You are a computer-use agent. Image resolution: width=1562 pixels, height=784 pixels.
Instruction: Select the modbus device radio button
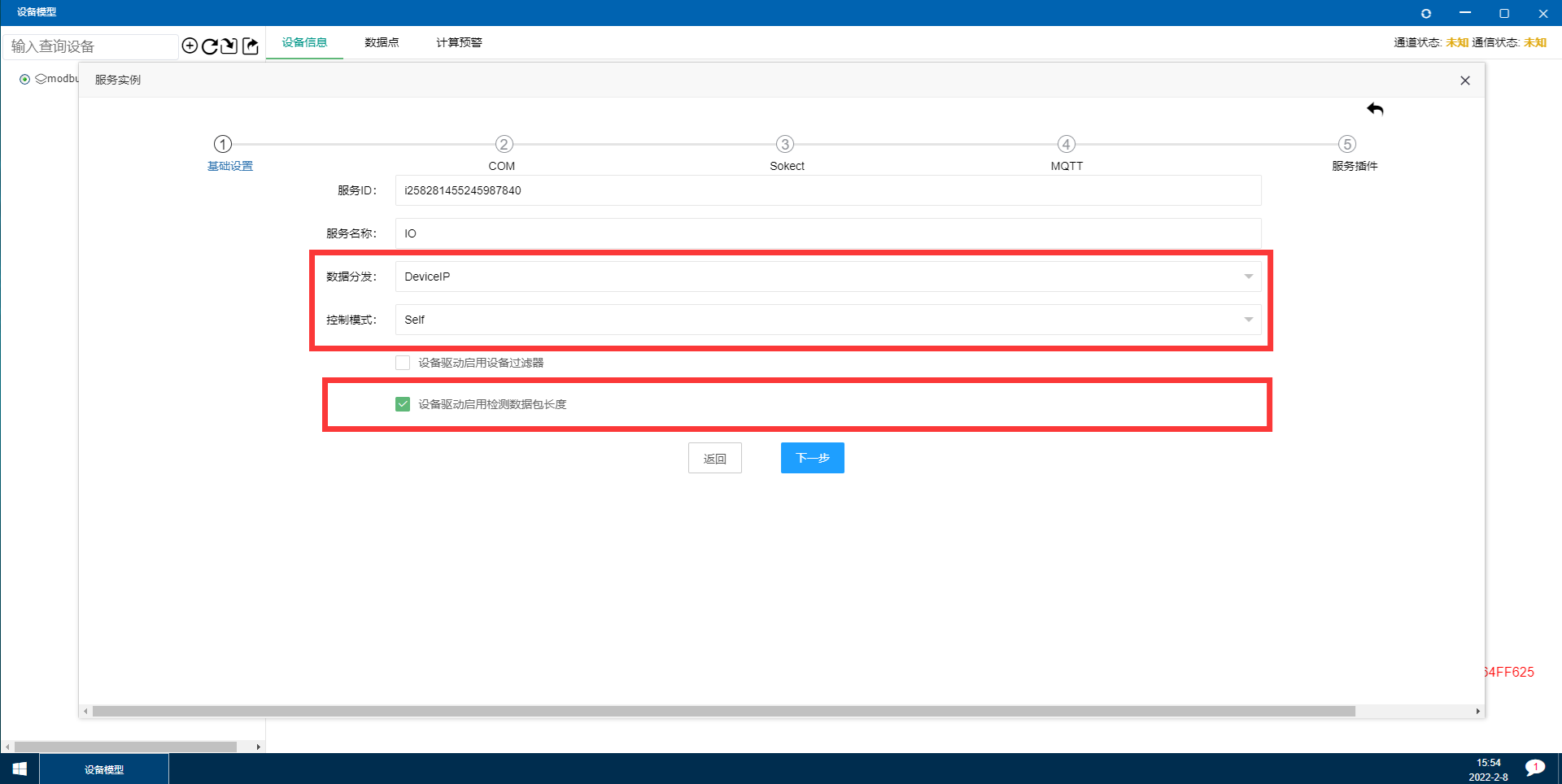click(x=25, y=79)
